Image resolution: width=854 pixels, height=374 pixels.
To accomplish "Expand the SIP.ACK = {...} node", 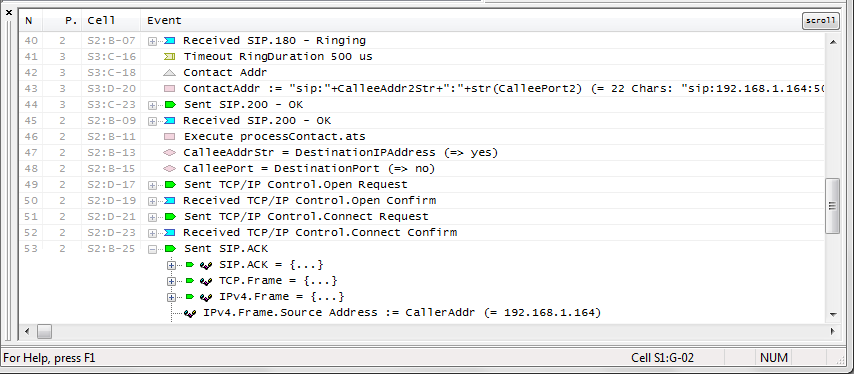I will point(171,265).
